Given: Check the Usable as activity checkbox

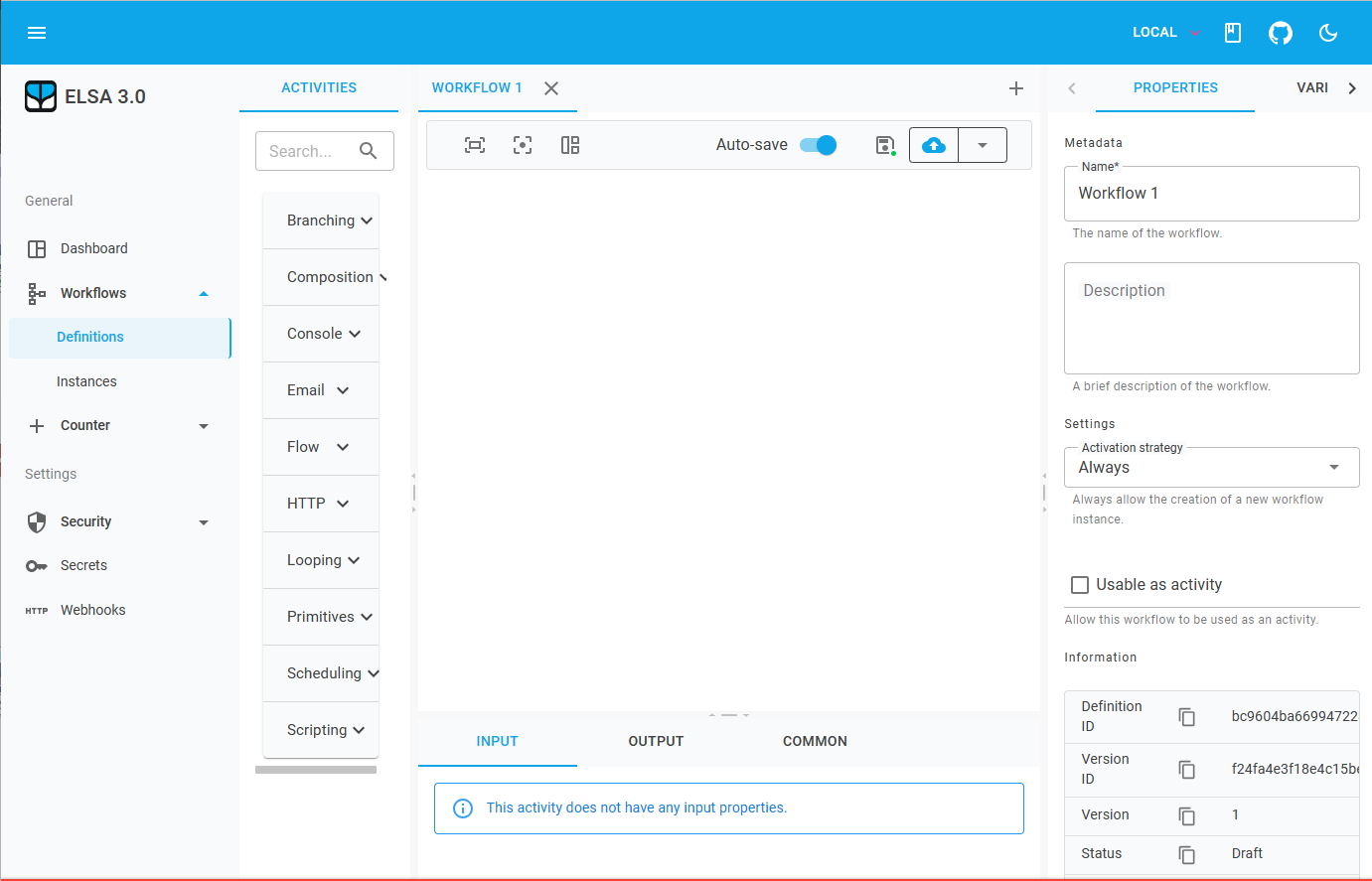Looking at the screenshot, I should point(1080,585).
